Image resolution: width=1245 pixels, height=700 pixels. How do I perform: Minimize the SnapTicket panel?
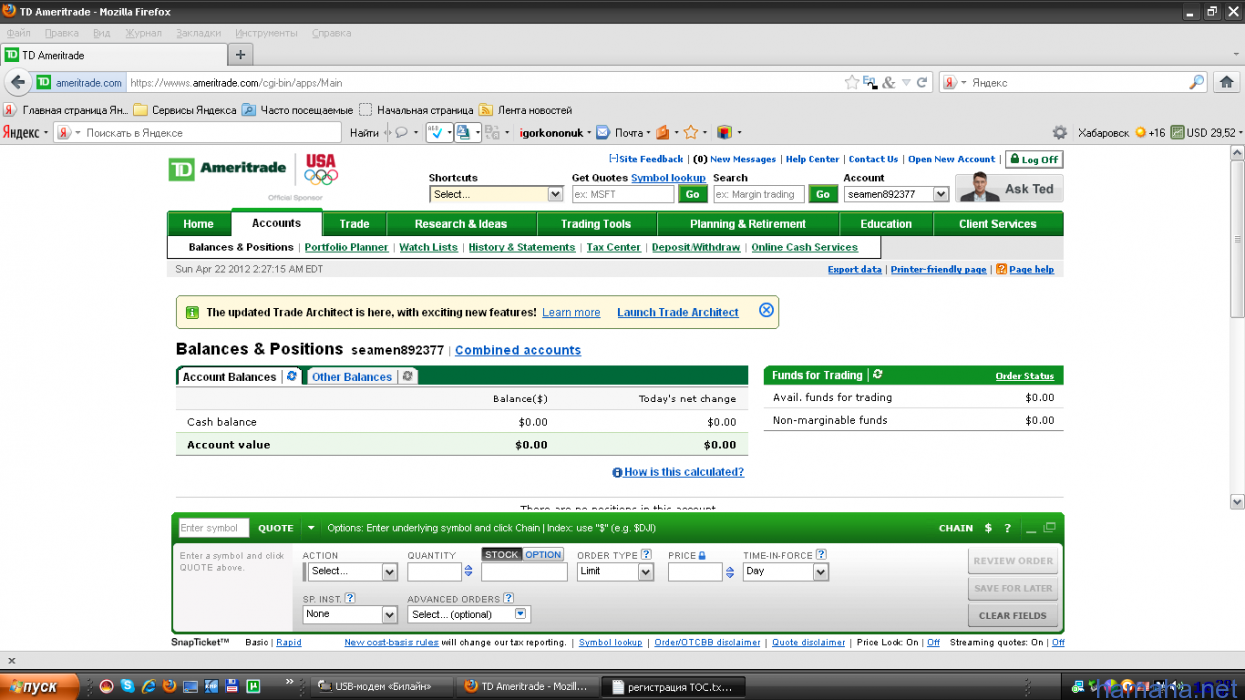pyautogui.click(x=1032, y=528)
